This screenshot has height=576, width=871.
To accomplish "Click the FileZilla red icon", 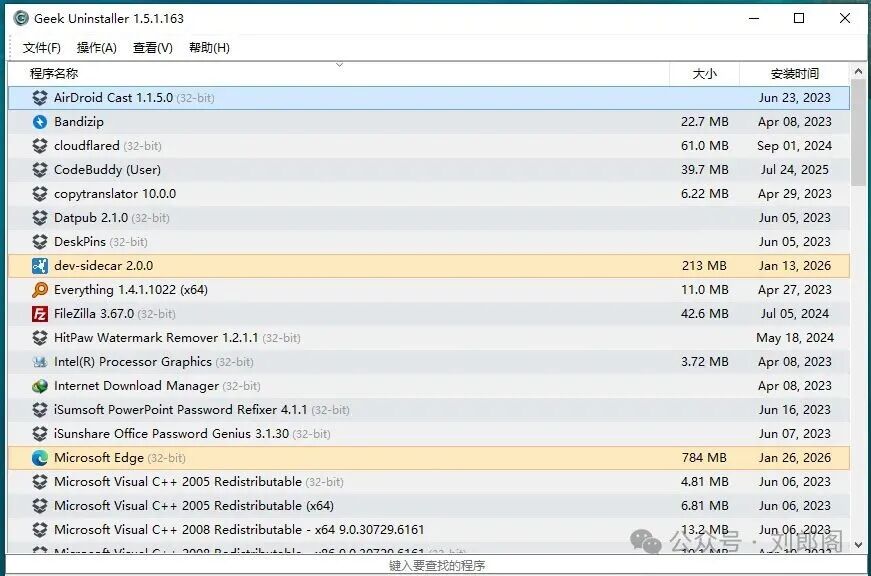I will (40, 314).
